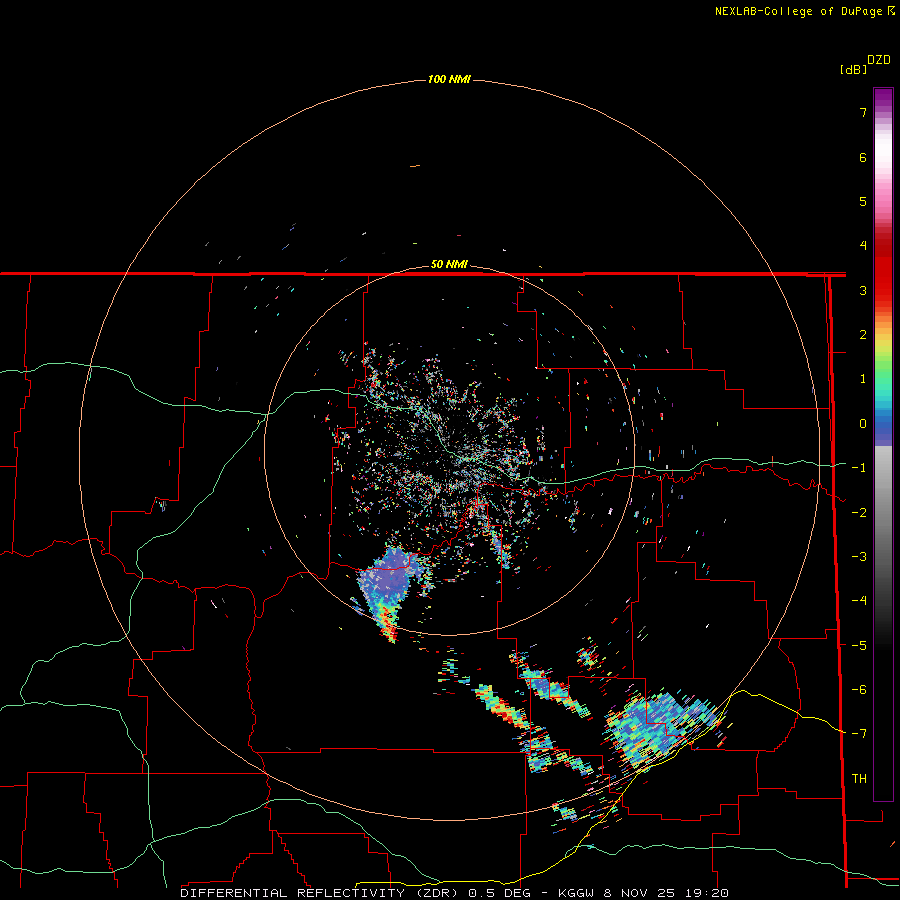Click the -1 value on the color scale
The width and height of the screenshot is (900, 900).
[x=859, y=468]
